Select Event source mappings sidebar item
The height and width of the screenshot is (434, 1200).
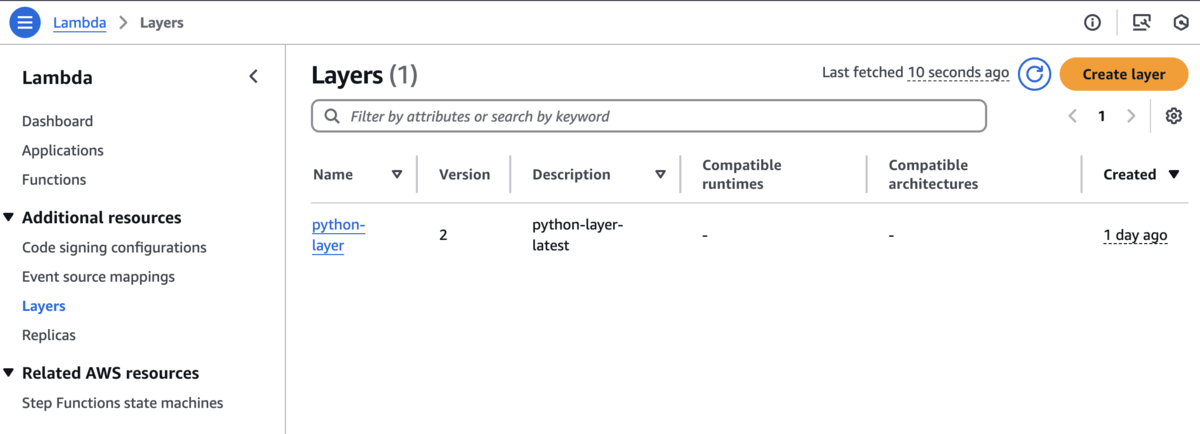(98, 276)
